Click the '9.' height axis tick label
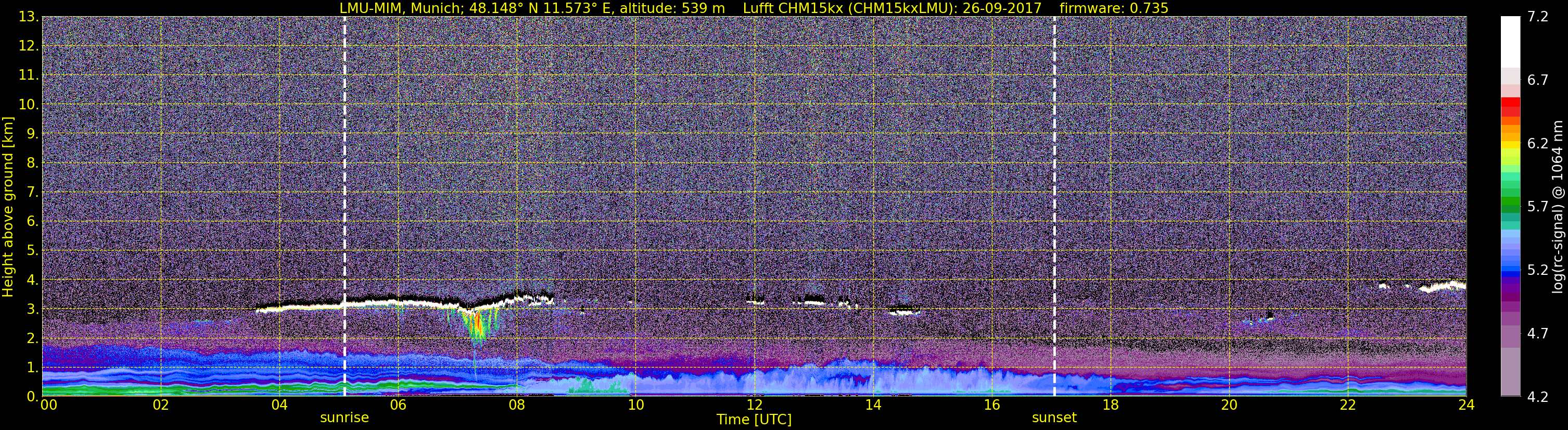Image resolution: width=1568 pixels, height=430 pixels. (x=32, y=133)
